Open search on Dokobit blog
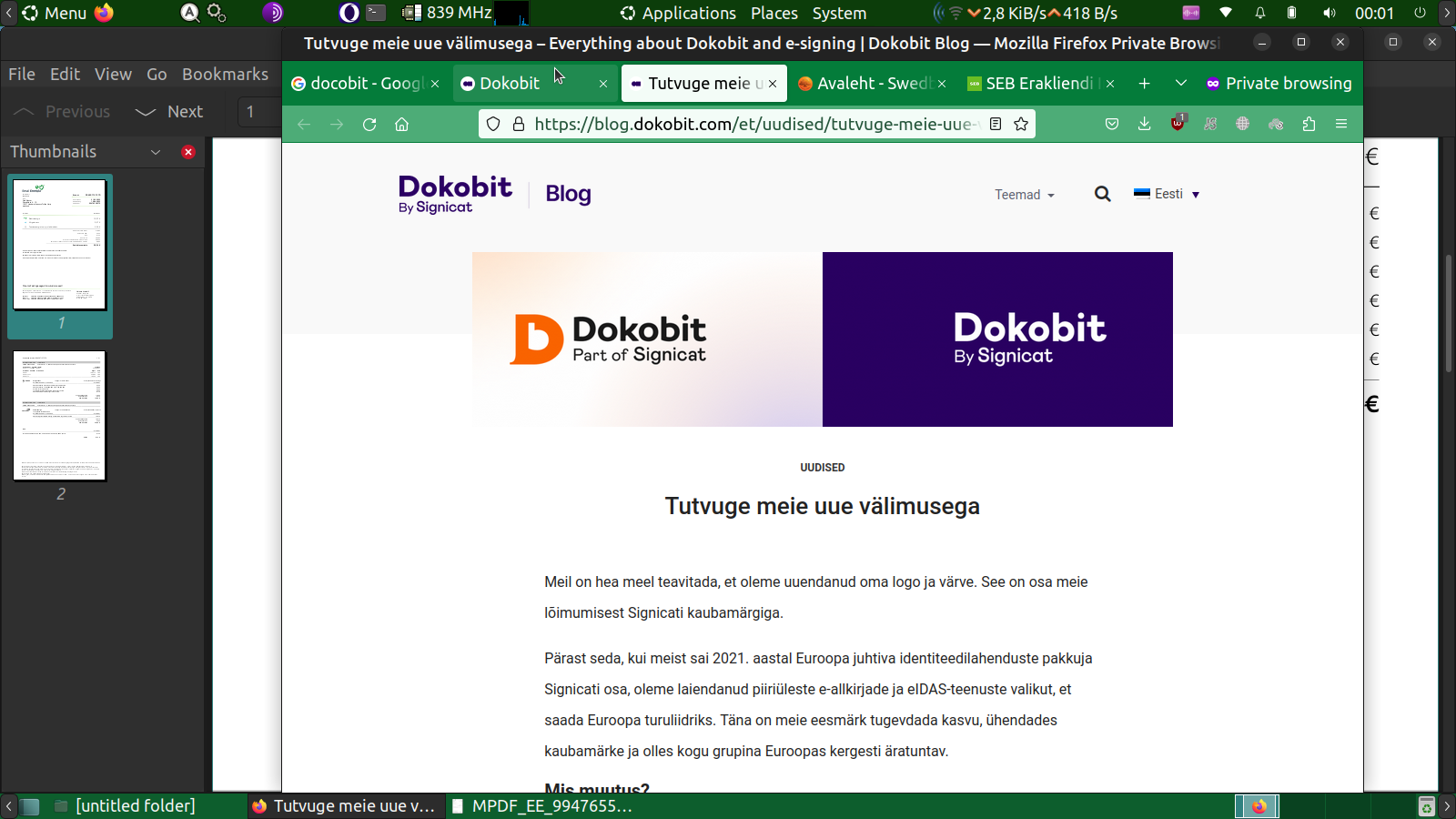 pyautogui.click(x=1103, y=194)
